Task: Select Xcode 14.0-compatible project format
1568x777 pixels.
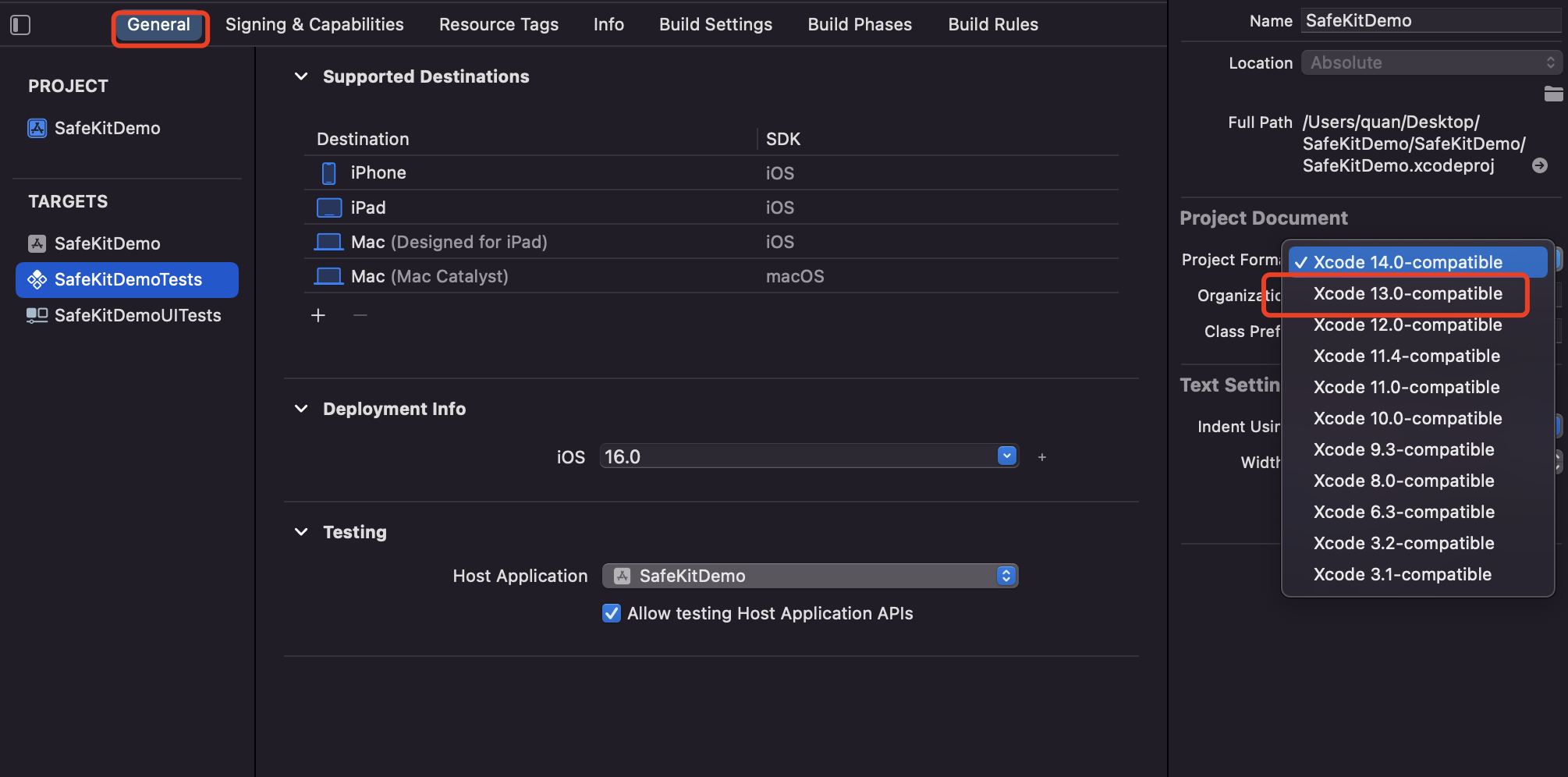Action: click(x=1417, y=262)
